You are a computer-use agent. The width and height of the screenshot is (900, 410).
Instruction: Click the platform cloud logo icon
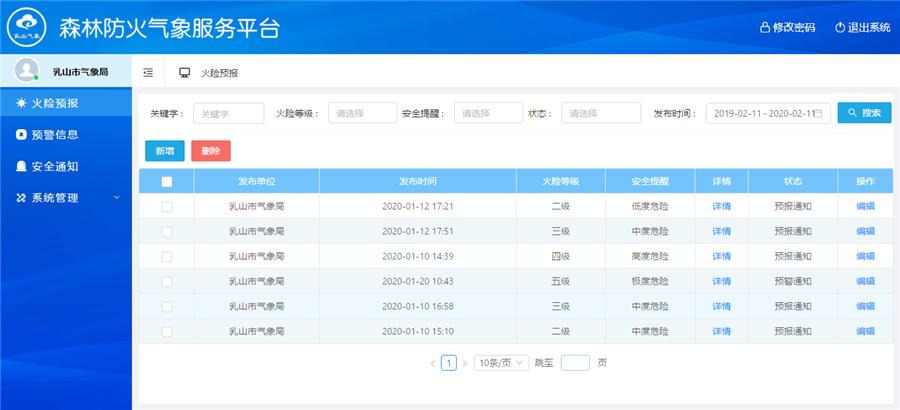[x=27, y=27]
